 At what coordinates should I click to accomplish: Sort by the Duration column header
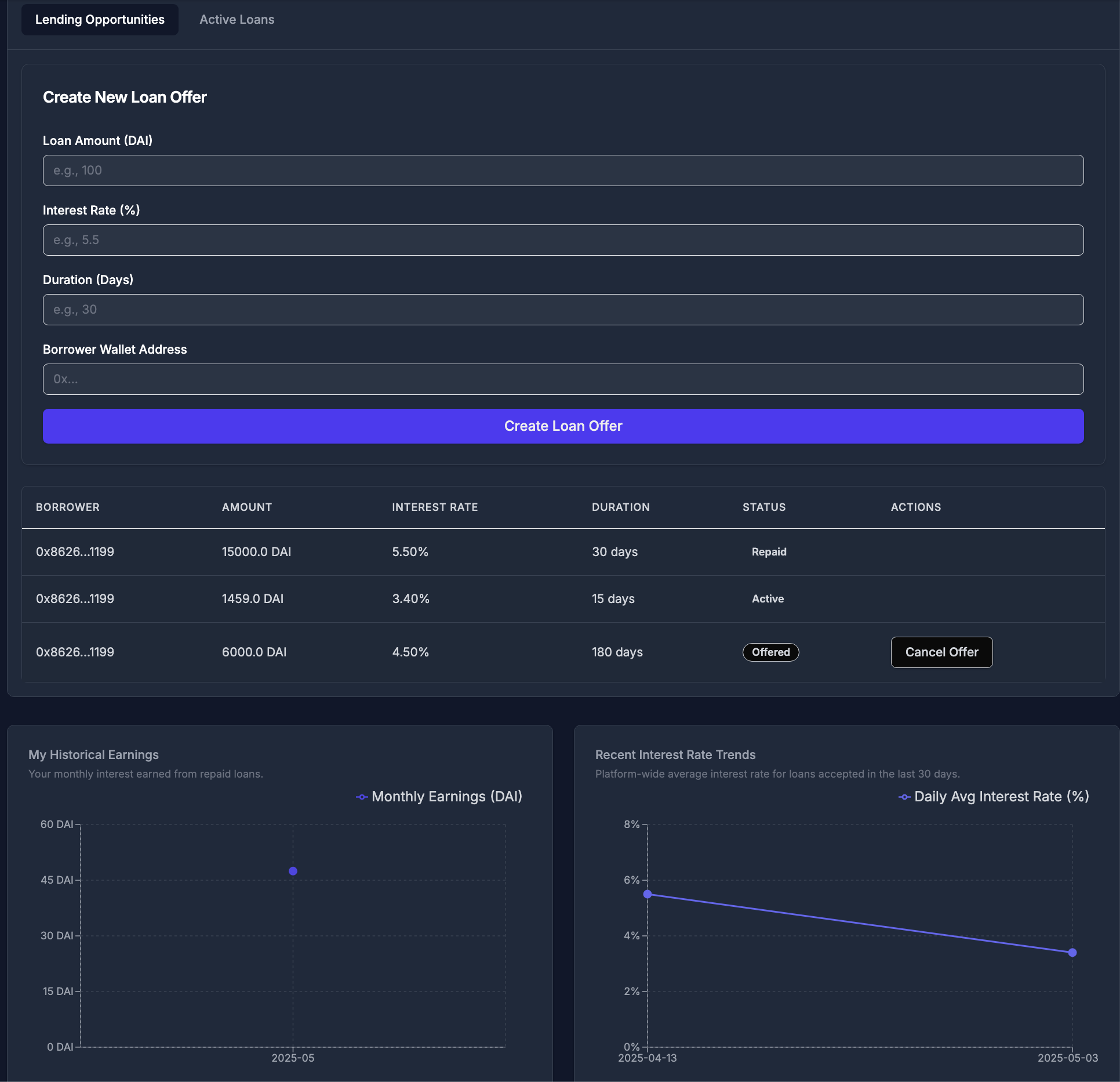(x=620, y=507)
